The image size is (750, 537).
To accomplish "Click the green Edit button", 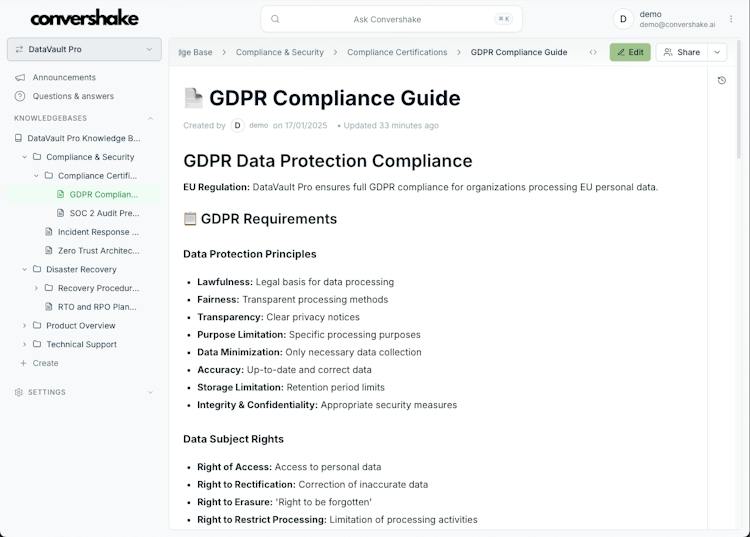I will click(630, 52).
